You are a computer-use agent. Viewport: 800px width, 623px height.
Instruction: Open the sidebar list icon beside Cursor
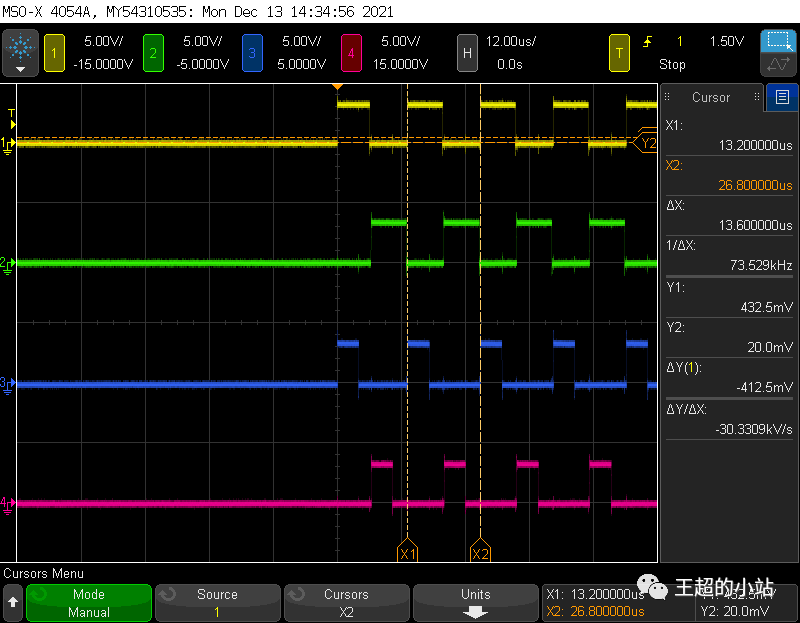click(781, 97)
